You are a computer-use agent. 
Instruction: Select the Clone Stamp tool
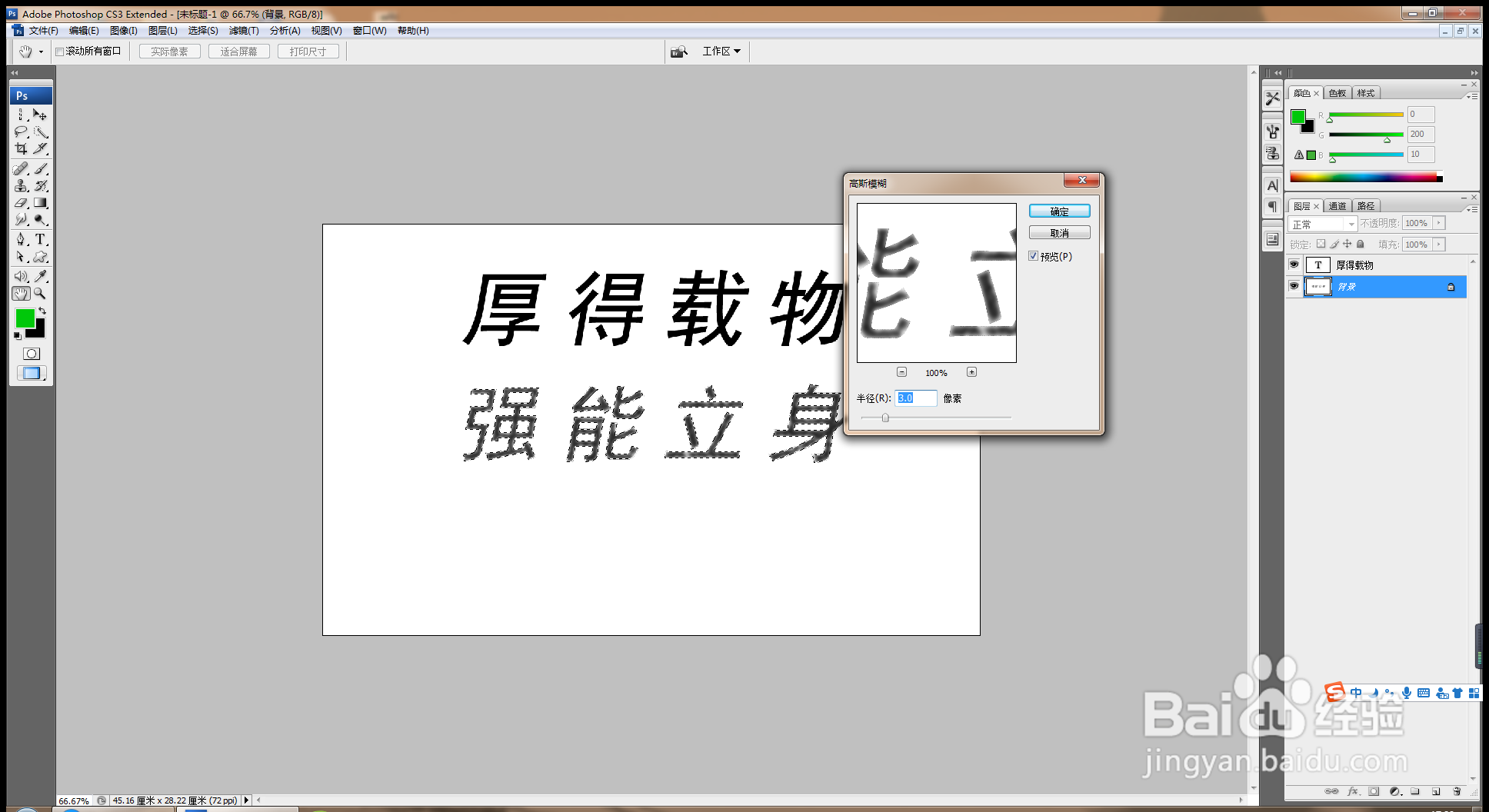coord(22,185)
